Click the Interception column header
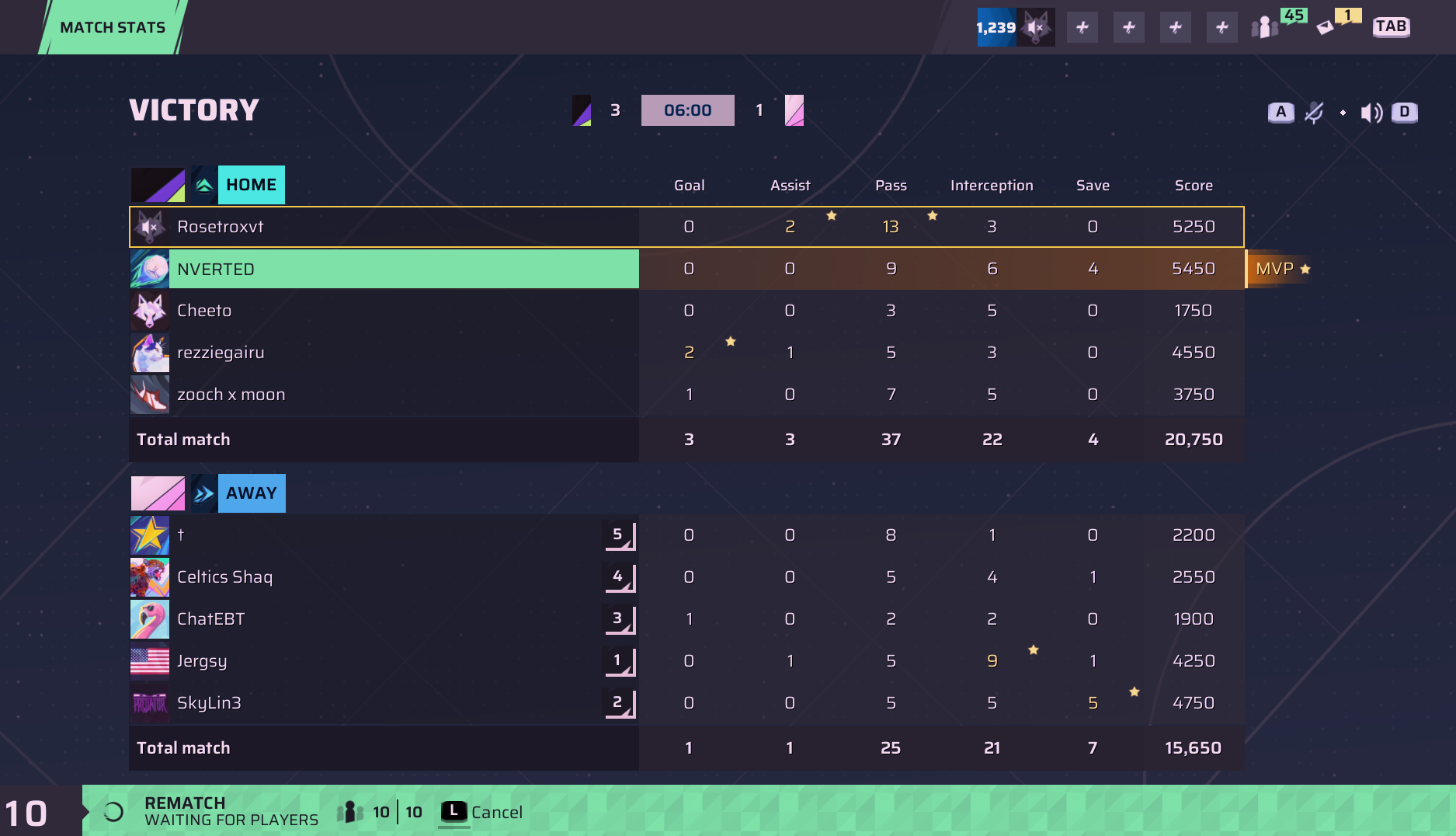 (992, 186)
